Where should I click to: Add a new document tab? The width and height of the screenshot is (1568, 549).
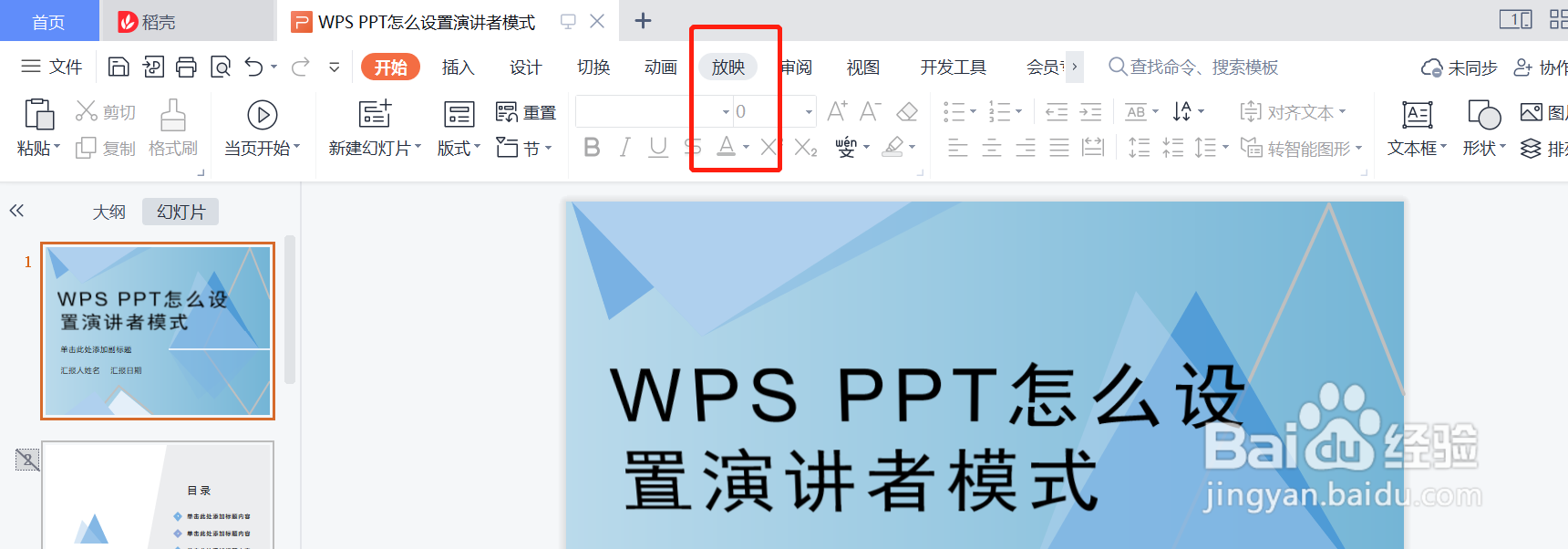coord(643,20)
